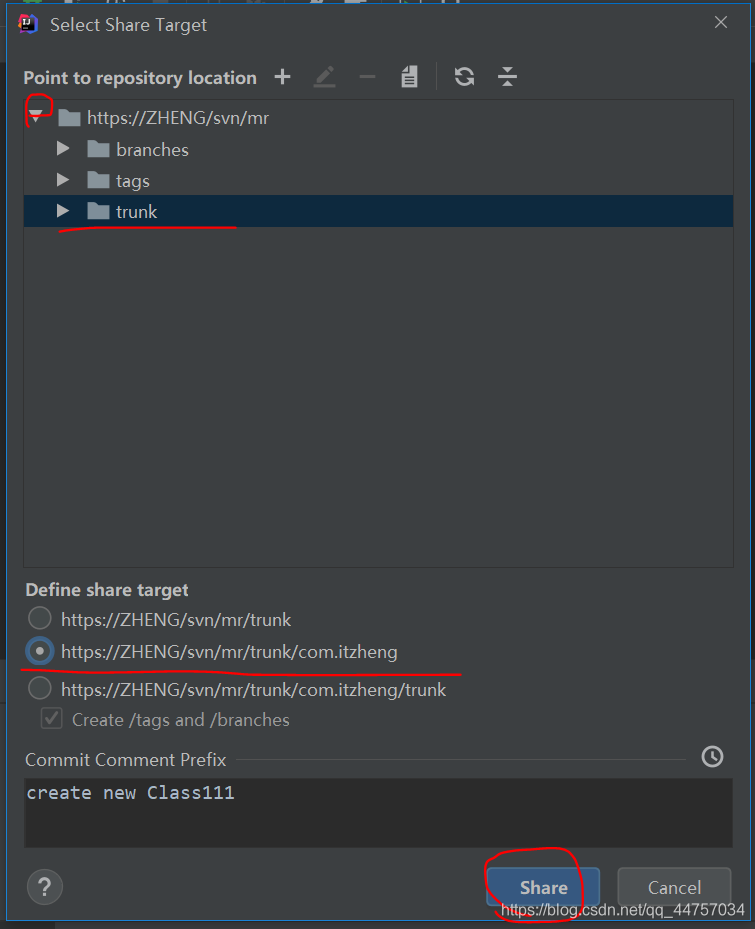Click the Details document icon in toolbar

point(409,77)
